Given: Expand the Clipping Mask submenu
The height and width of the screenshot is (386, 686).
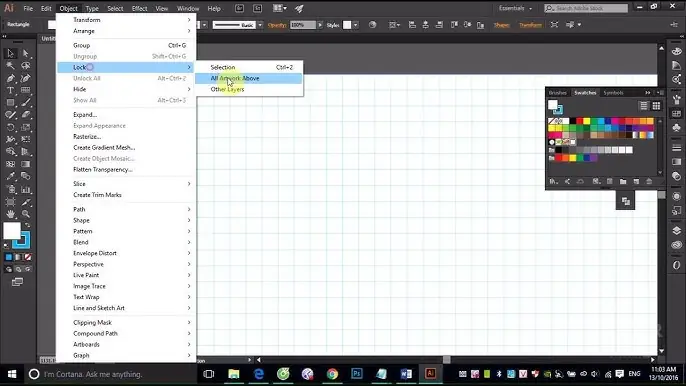Looking at the screenshot, I should (x=126, y=323).
